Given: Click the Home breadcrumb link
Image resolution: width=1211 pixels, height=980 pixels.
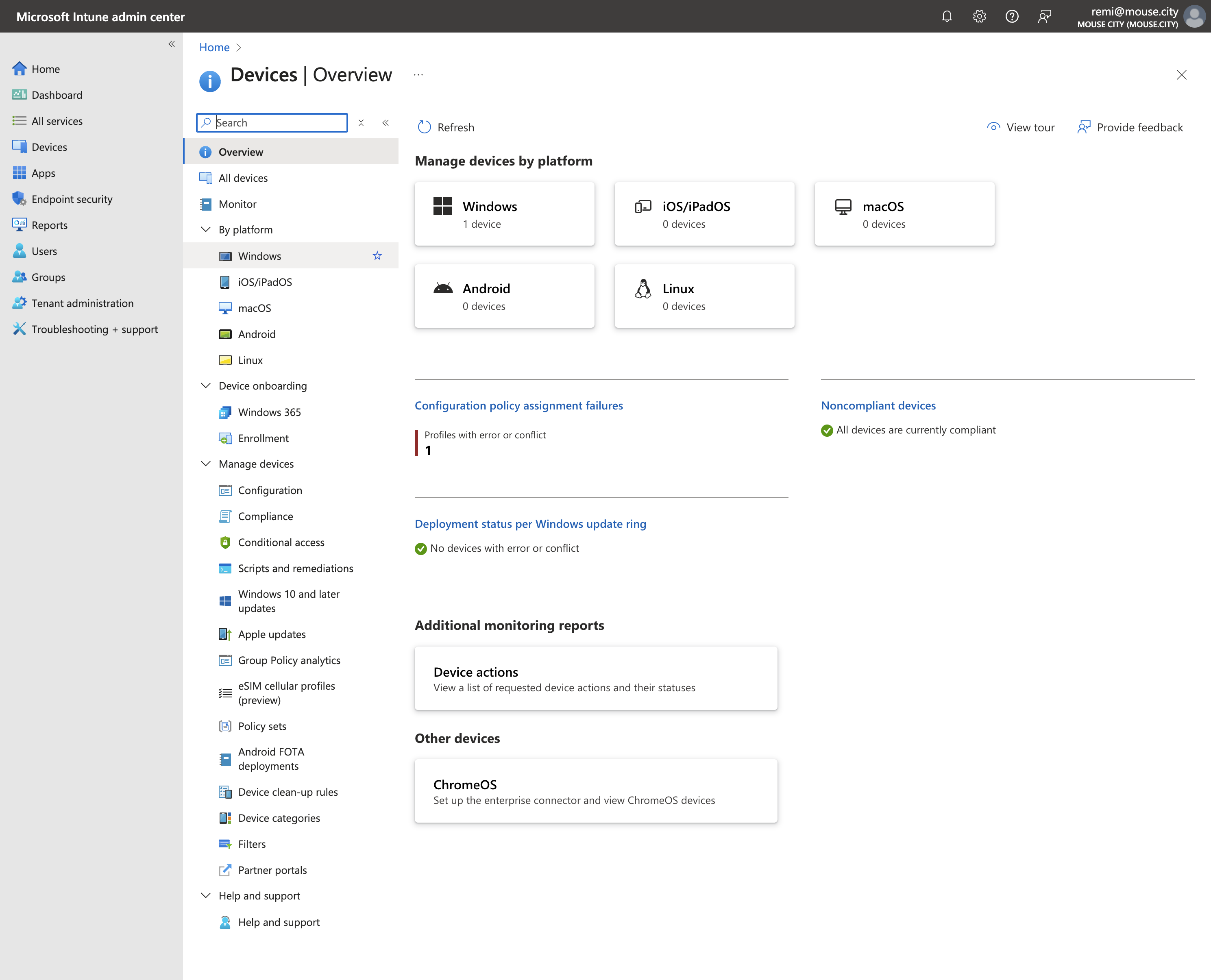Looking at the screenshot, I should click(x=215, y=48).
